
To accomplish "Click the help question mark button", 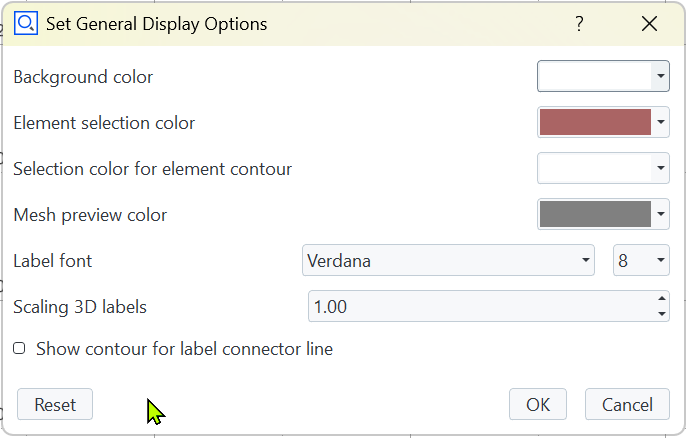I will tap(579, 24).
